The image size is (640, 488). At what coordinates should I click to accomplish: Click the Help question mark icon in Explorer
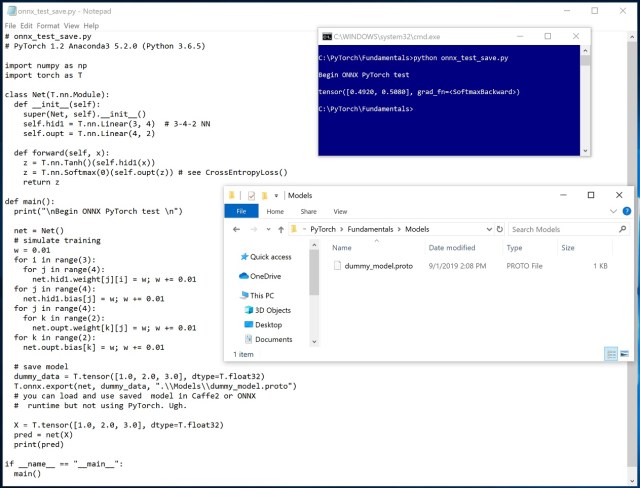pos(626,212)
